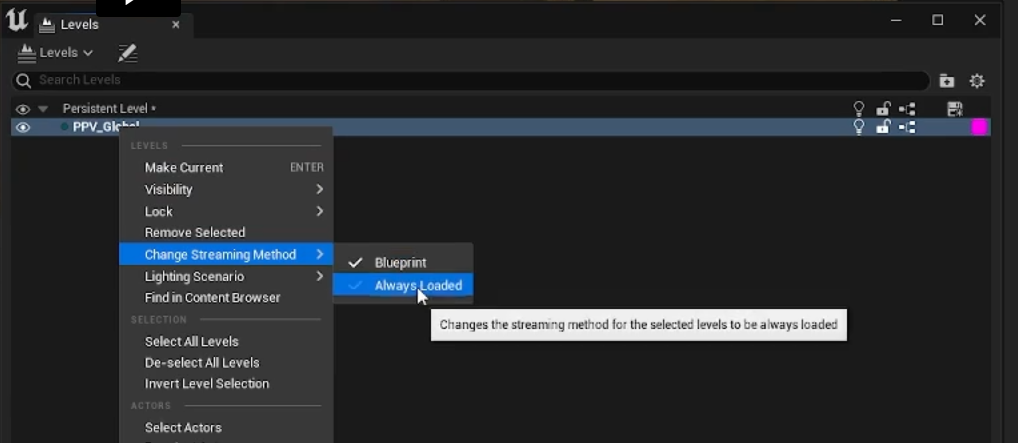
Task: Select the Persistent Level row
Action: [501, 109]
